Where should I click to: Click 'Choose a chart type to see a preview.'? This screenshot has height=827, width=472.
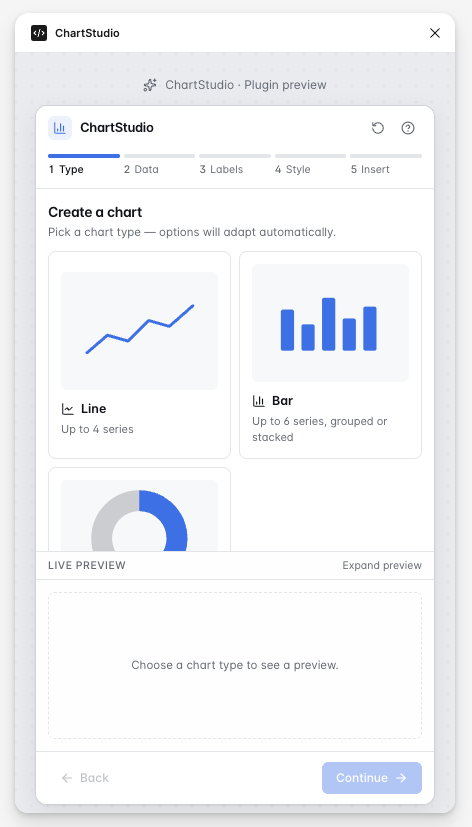coord(235,665)
